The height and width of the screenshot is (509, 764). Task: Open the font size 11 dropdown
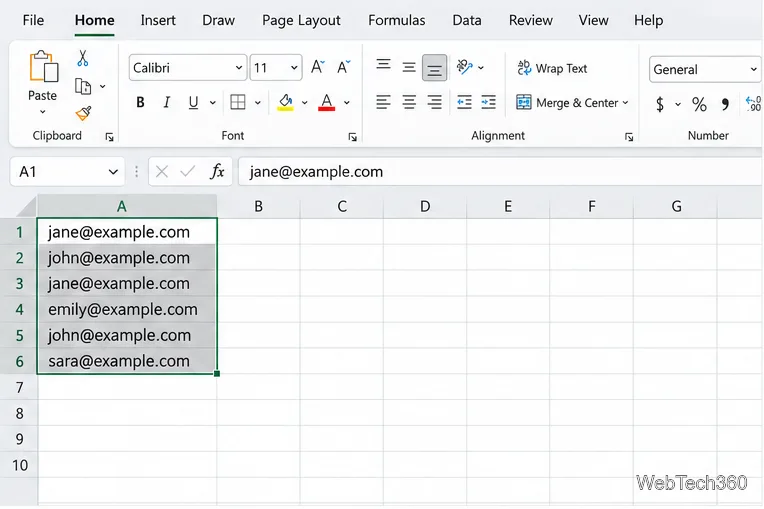[x=294, y=68]
